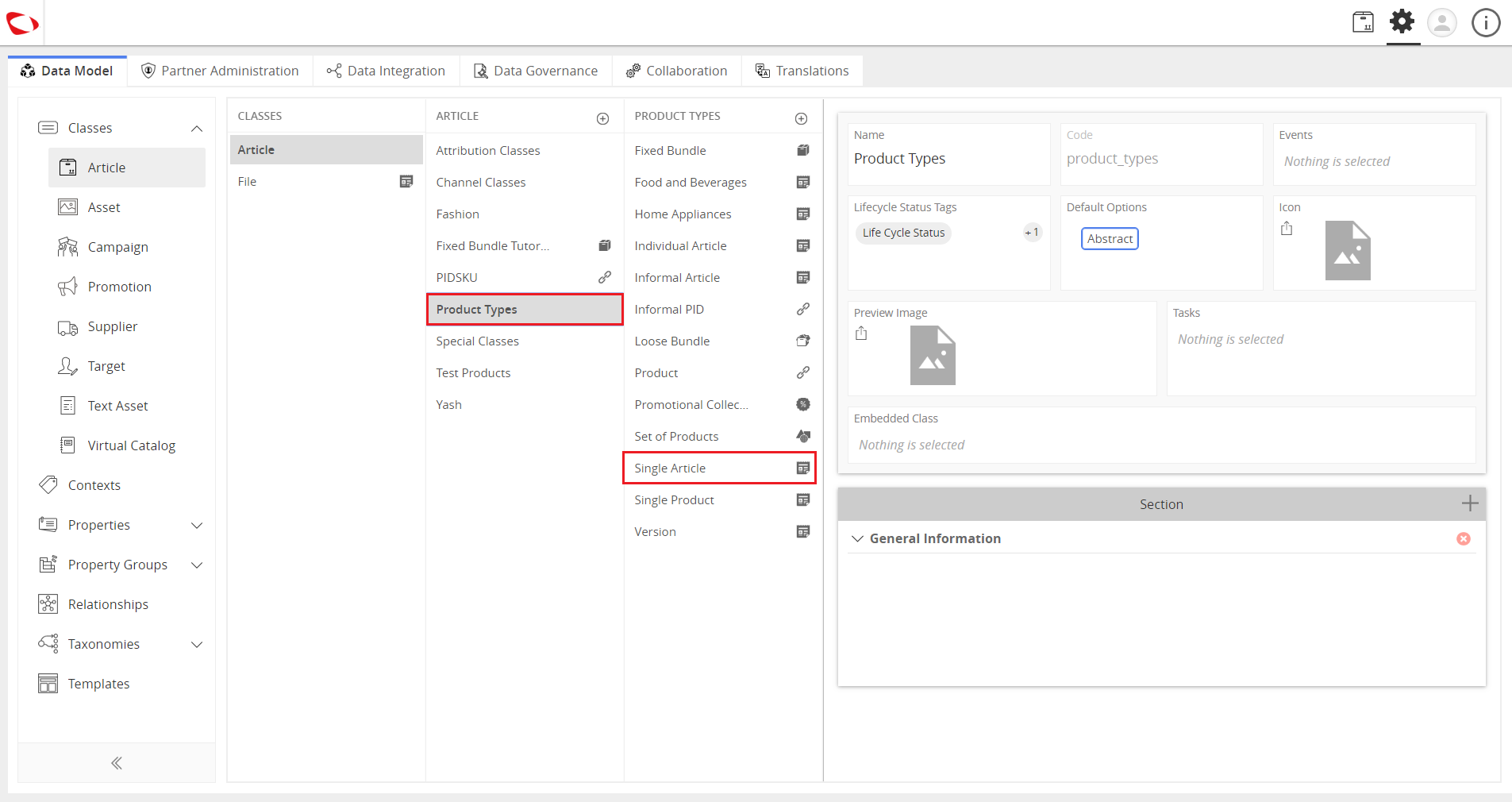The height and width of the screenshot is (802, 1512).
Task: Click the PIDSKU link icon
Action: 605,277
